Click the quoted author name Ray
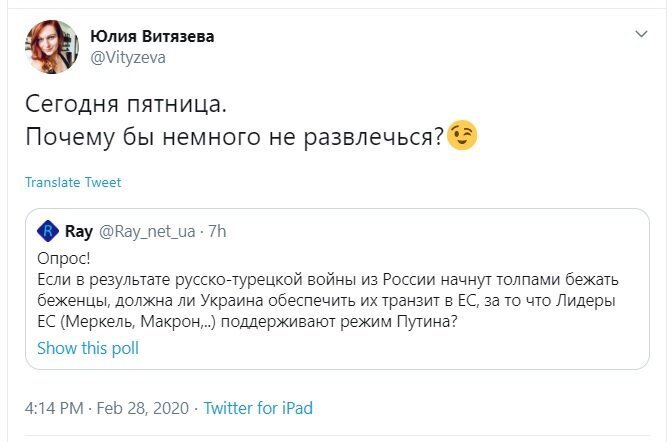 click(79, 232)
